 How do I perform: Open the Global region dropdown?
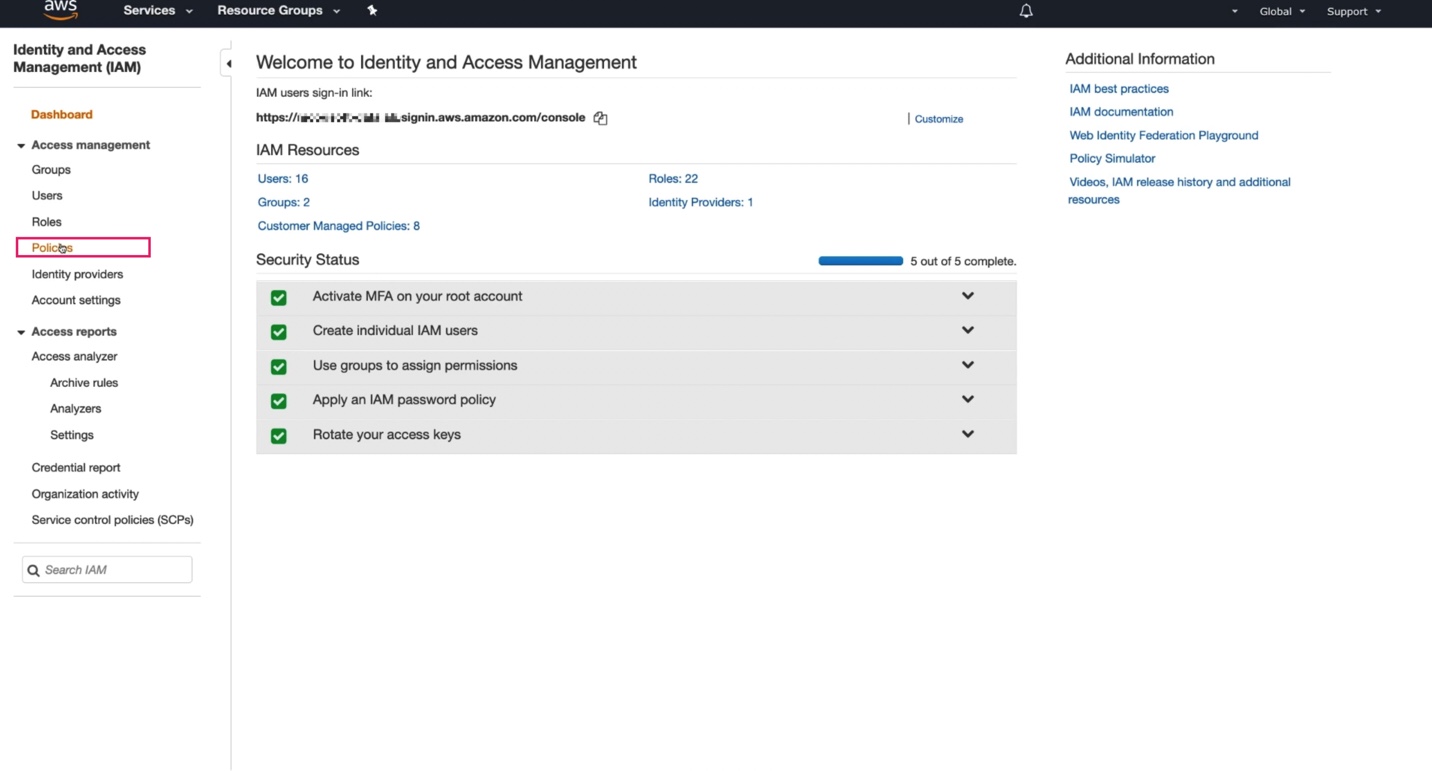click(1282, 12)
